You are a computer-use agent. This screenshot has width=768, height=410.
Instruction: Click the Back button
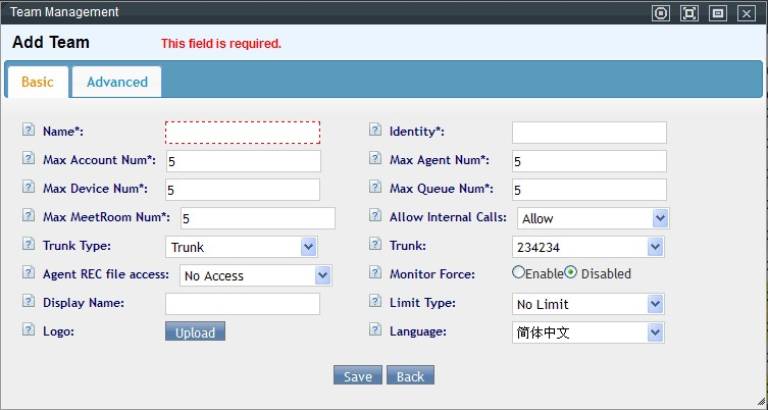pyautogui.click(x=410, y=376)
